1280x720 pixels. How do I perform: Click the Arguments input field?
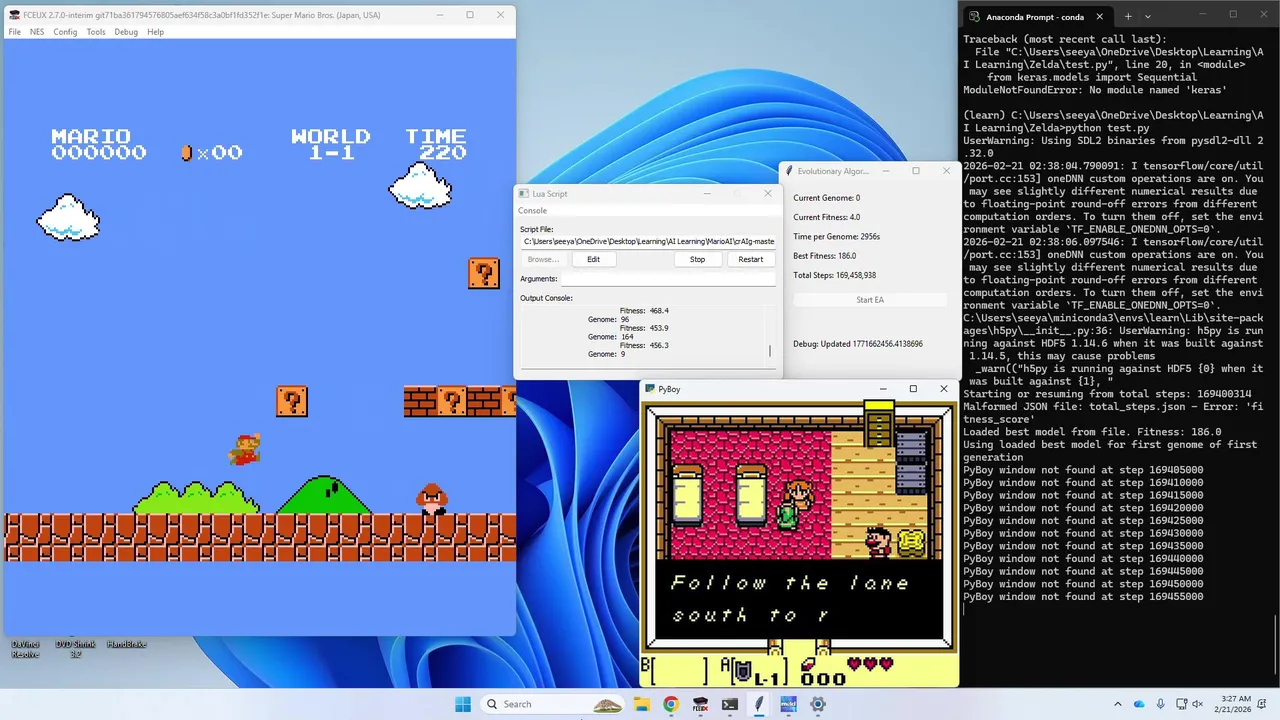click(668, 279)
